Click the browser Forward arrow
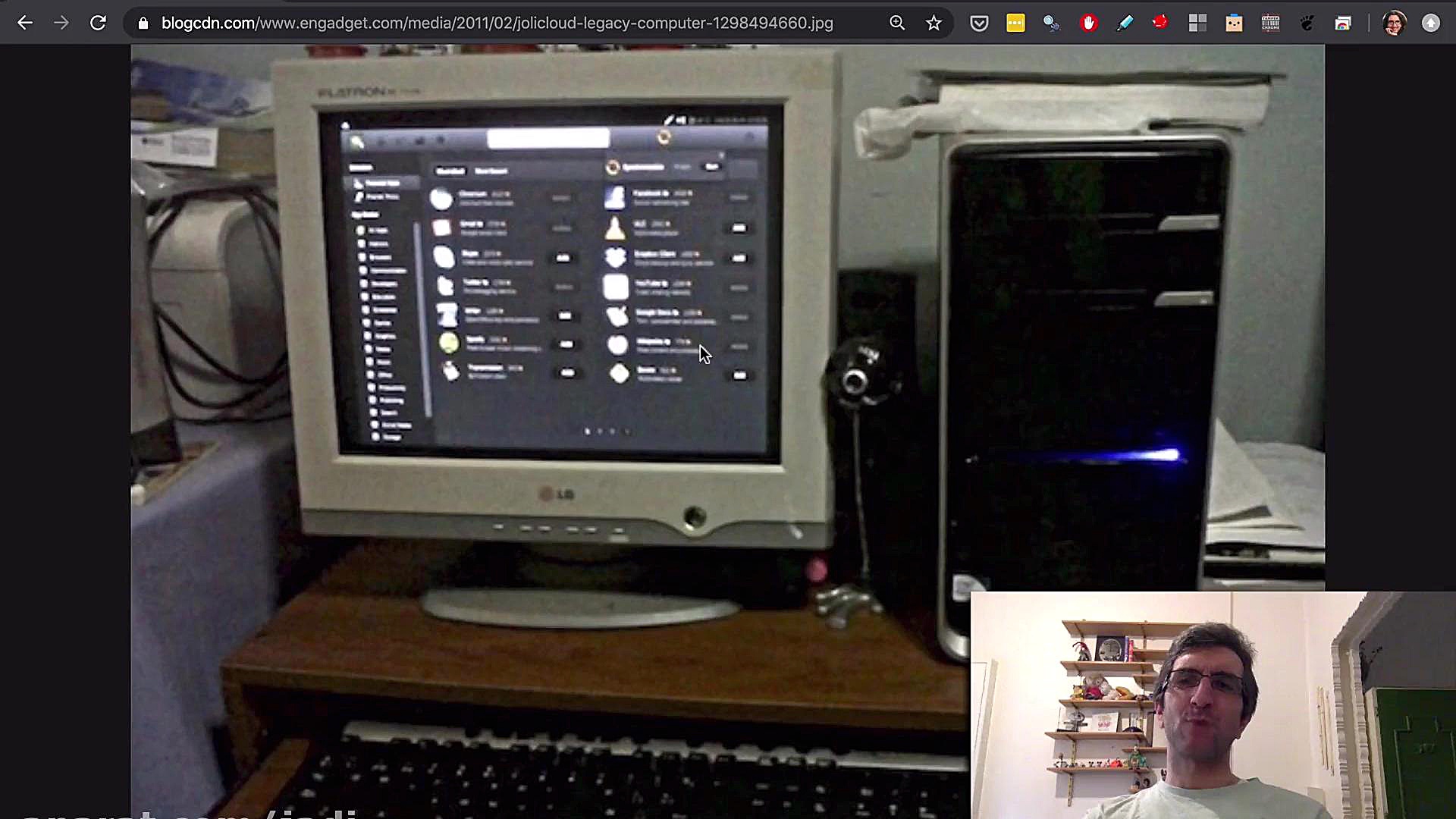 (x=61, y=23)
